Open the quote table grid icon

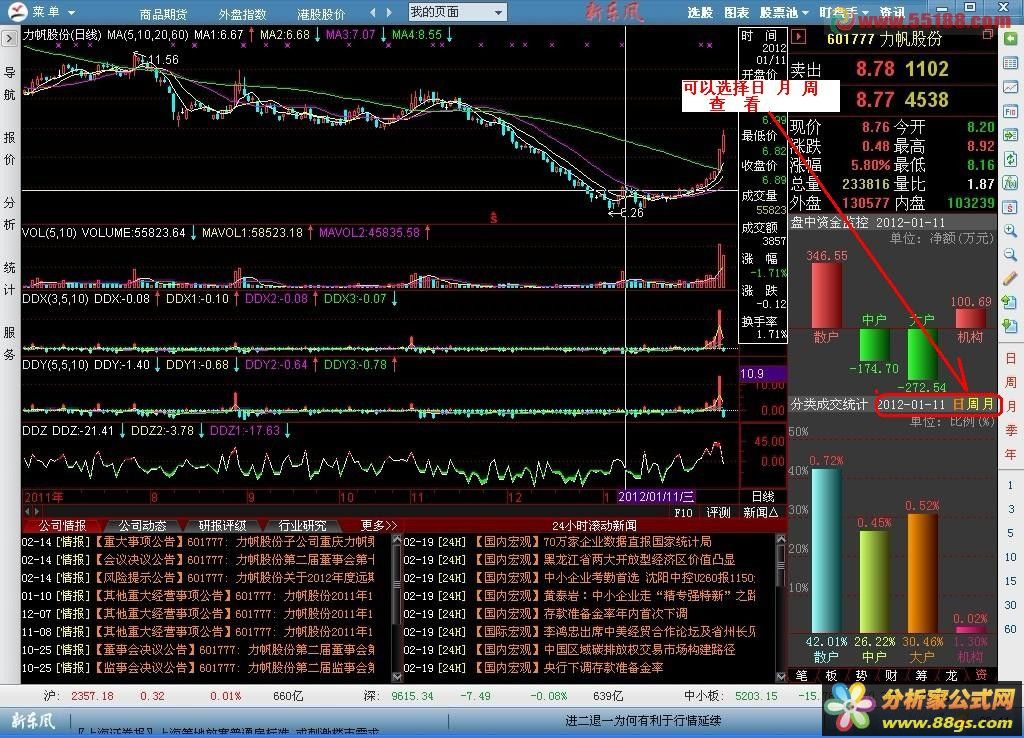pos(1010,63)
